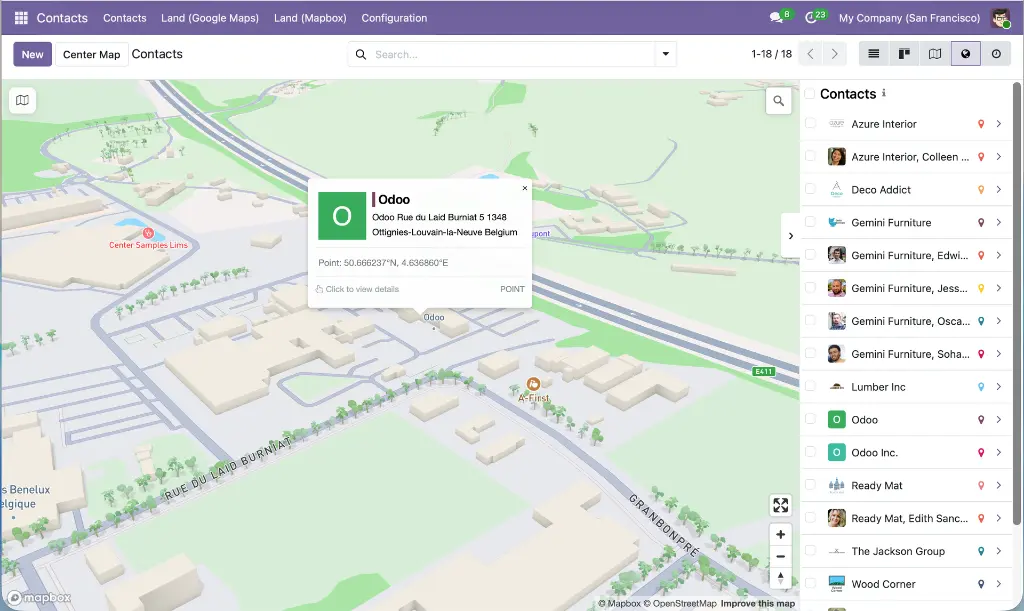Switch to list view icon
Image resolution: width=1024 pixels, height=611 pixels.
873,54
